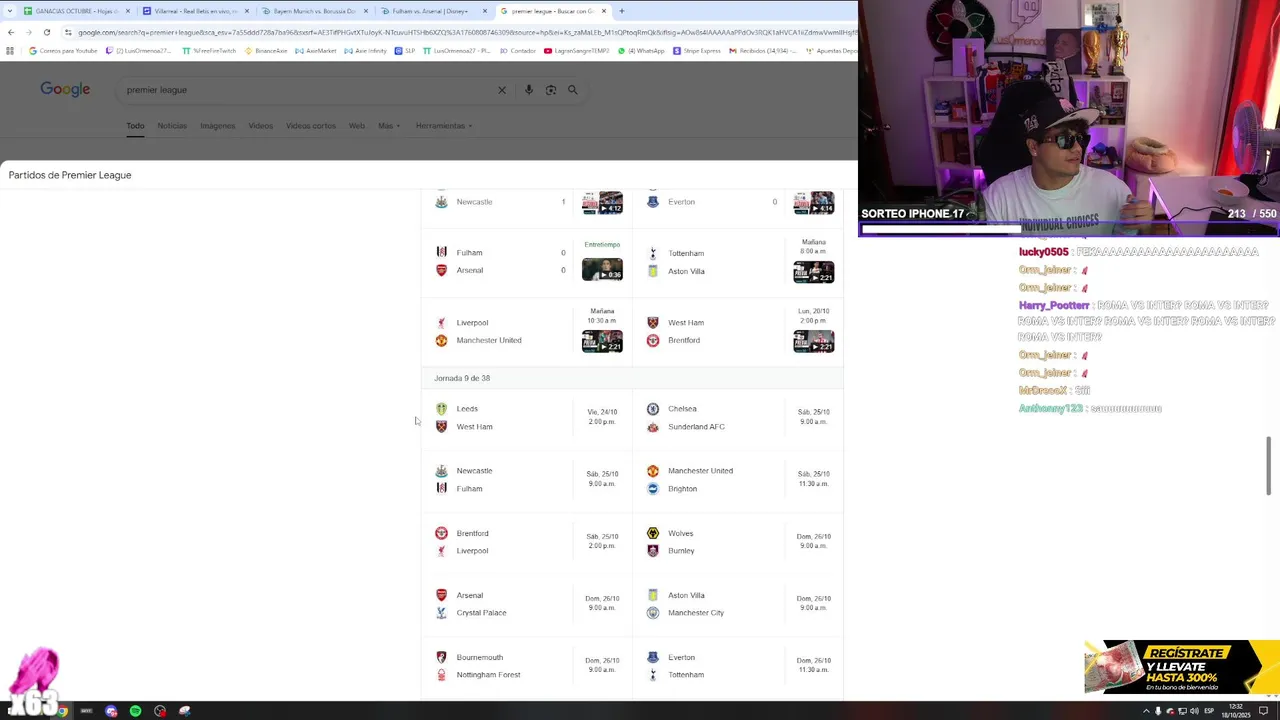Open the Wolves vs Burnley match

coord(738,542)
